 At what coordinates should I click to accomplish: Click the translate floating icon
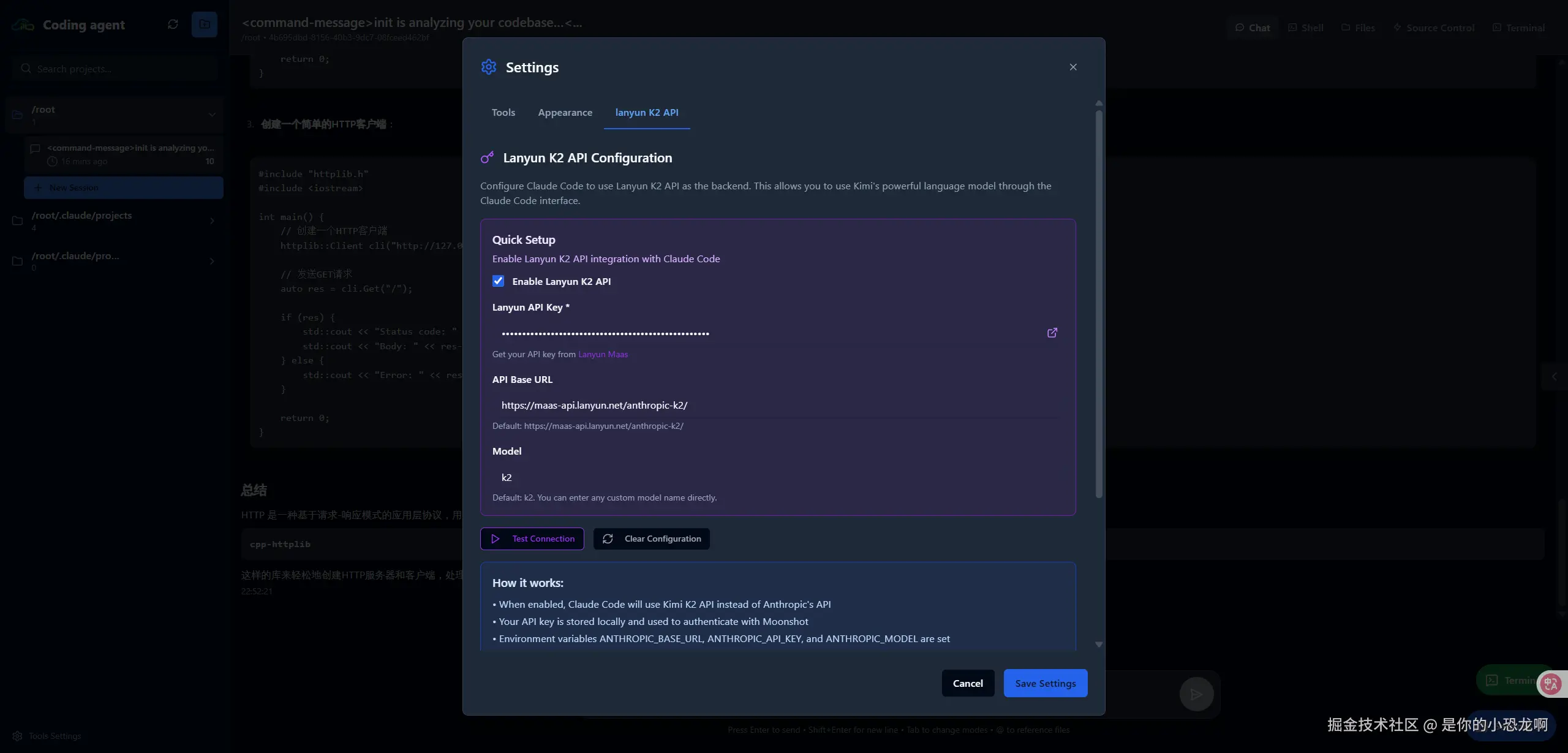(x=1550, y=684)
